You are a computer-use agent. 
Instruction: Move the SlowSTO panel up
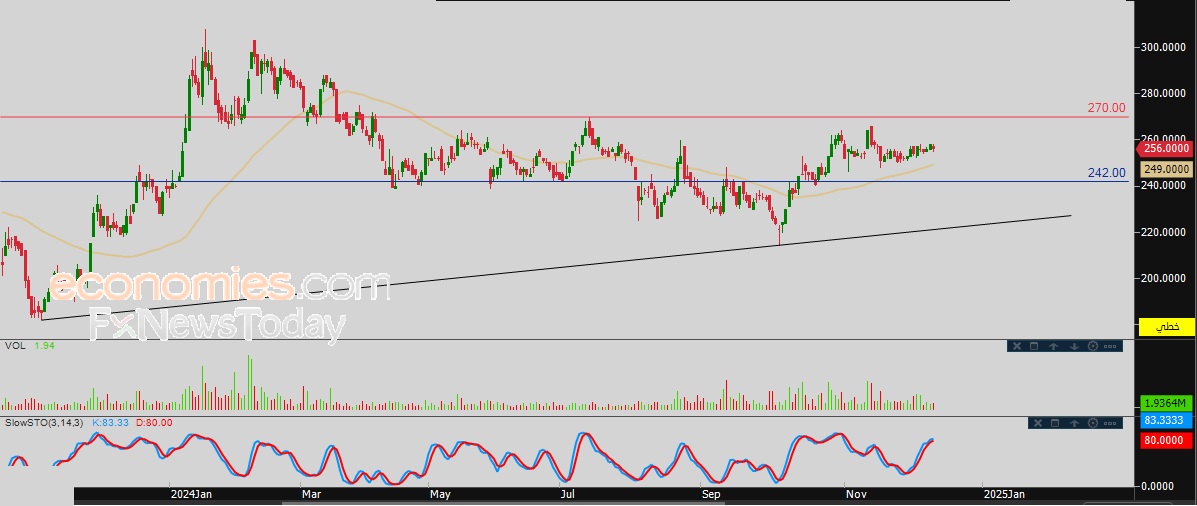click(x=1074, y=423)
